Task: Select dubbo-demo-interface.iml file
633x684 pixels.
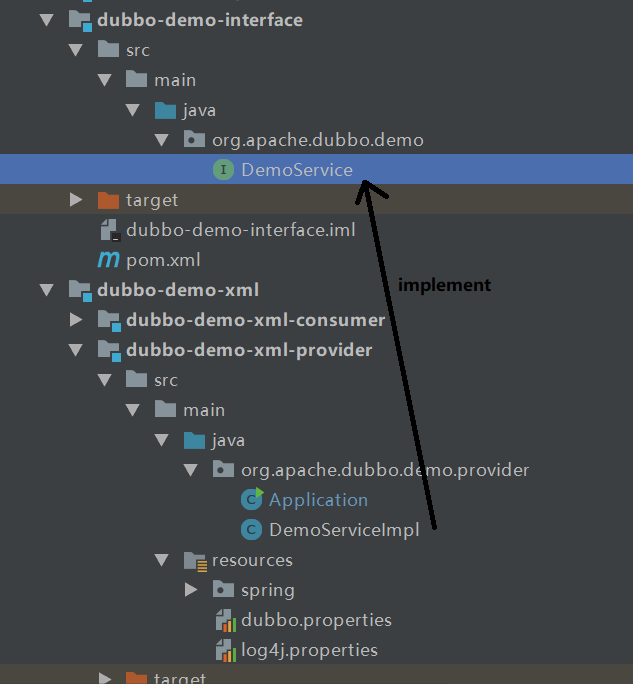Action: pos(241,230)
